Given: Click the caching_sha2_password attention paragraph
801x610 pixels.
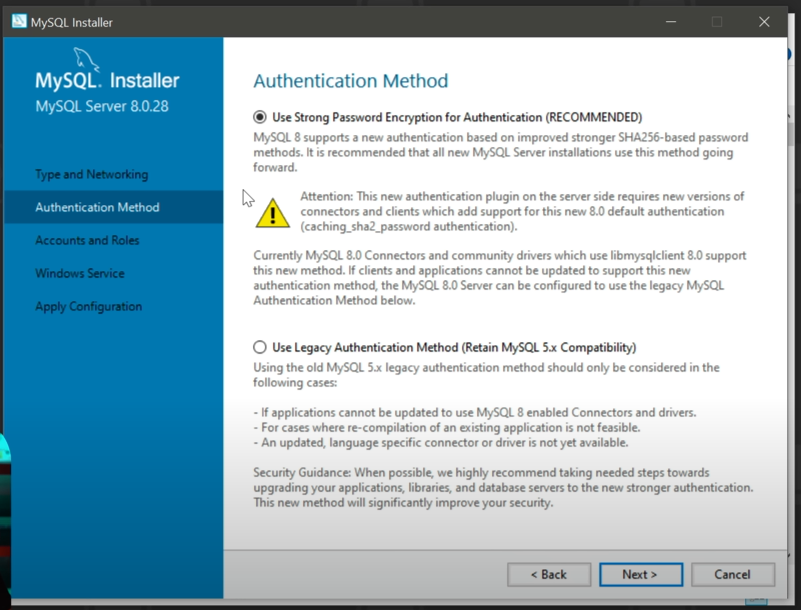Looking at the screenshot, I should (522, 212).
